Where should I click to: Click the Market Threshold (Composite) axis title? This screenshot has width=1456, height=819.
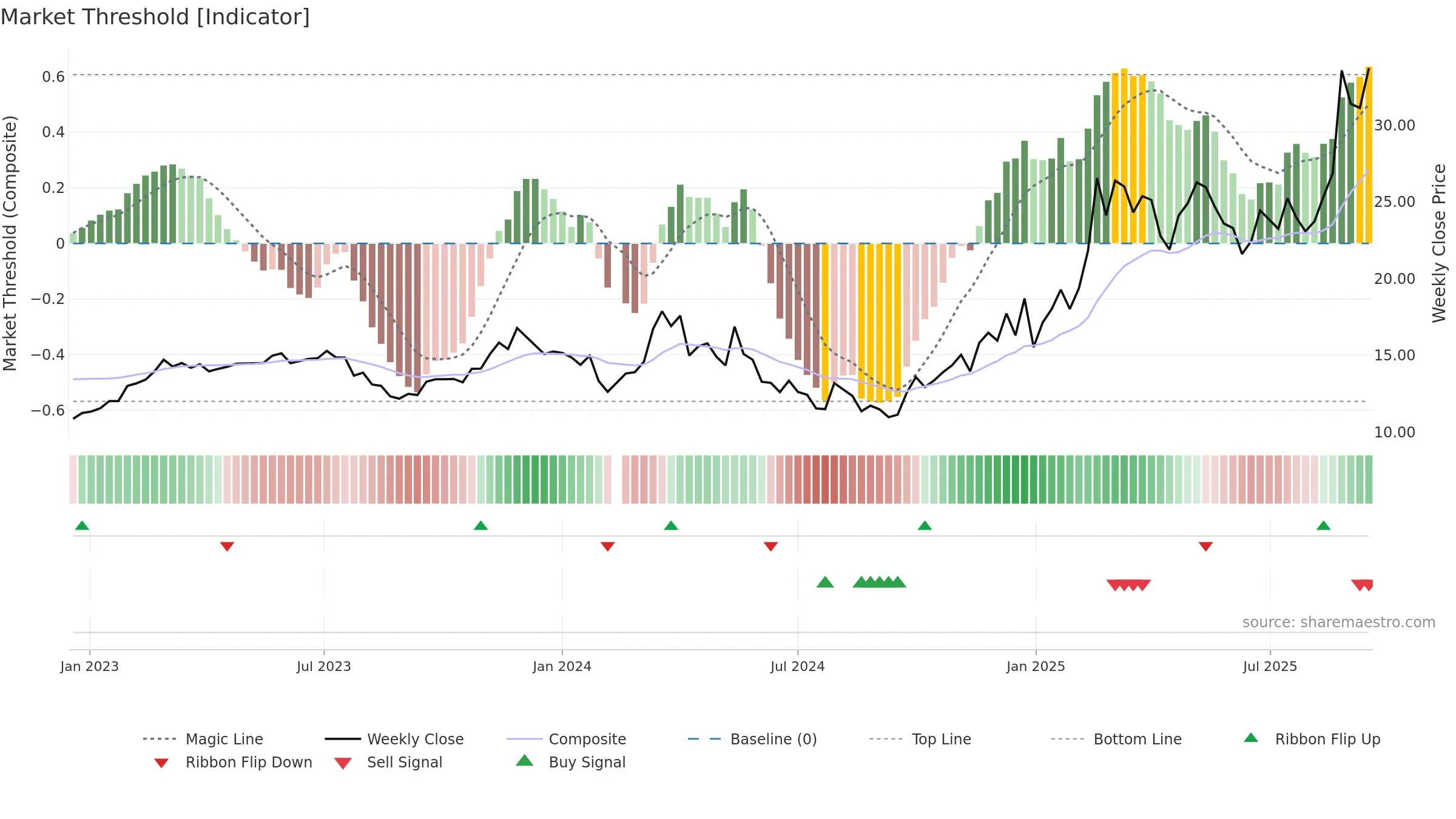click(x=10, y=243)
